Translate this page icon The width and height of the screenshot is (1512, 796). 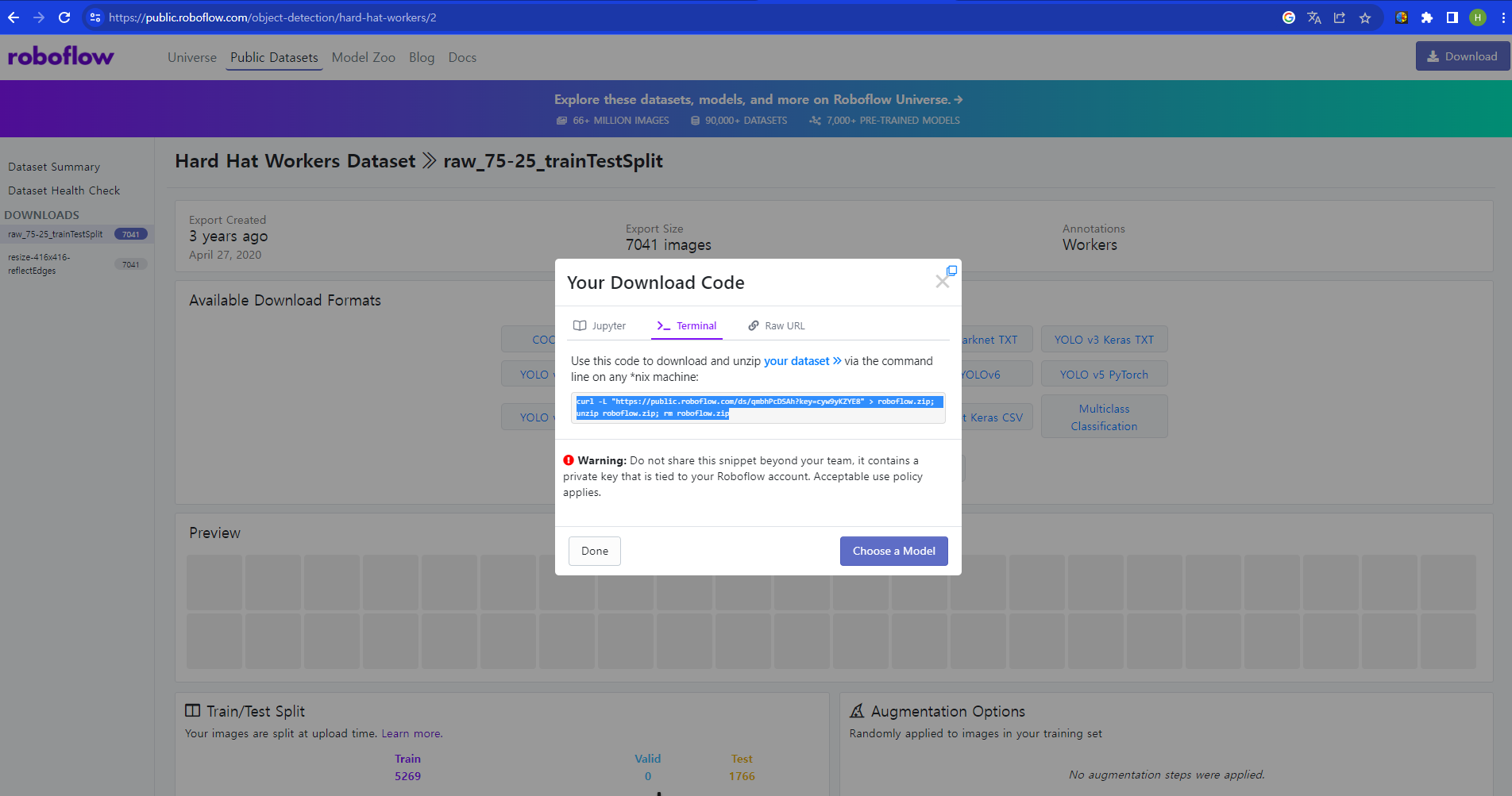pyautogui.click(x=1314, y=17)
